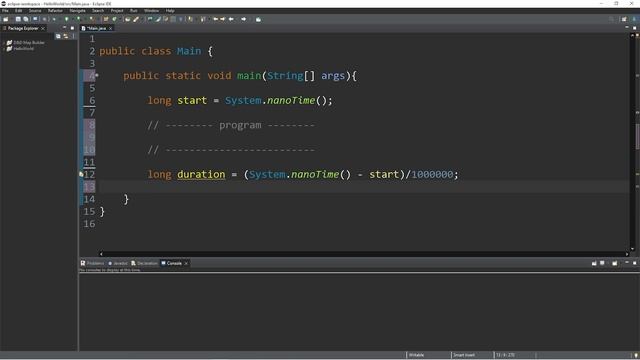
Task: Click the Forward navigation arrow in toolbar
Action: pyautogui.click(x=244, y=19)
